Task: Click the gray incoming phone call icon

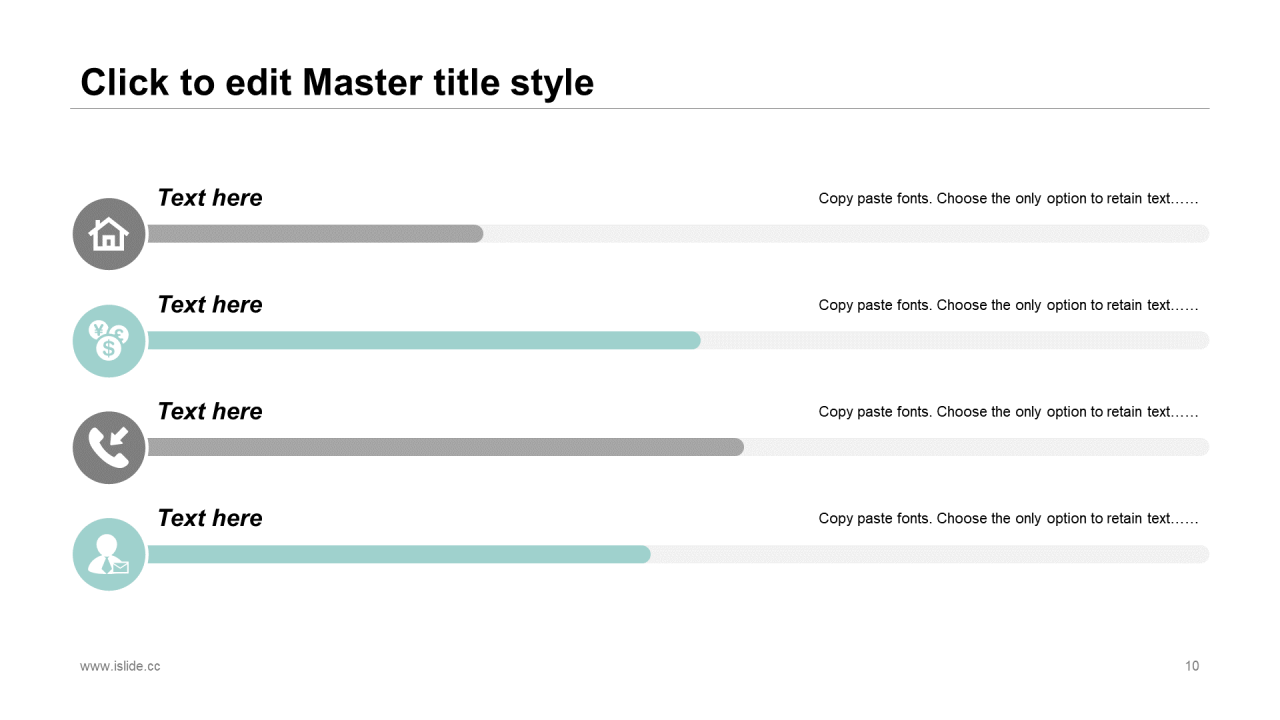Action: point(109,448)
